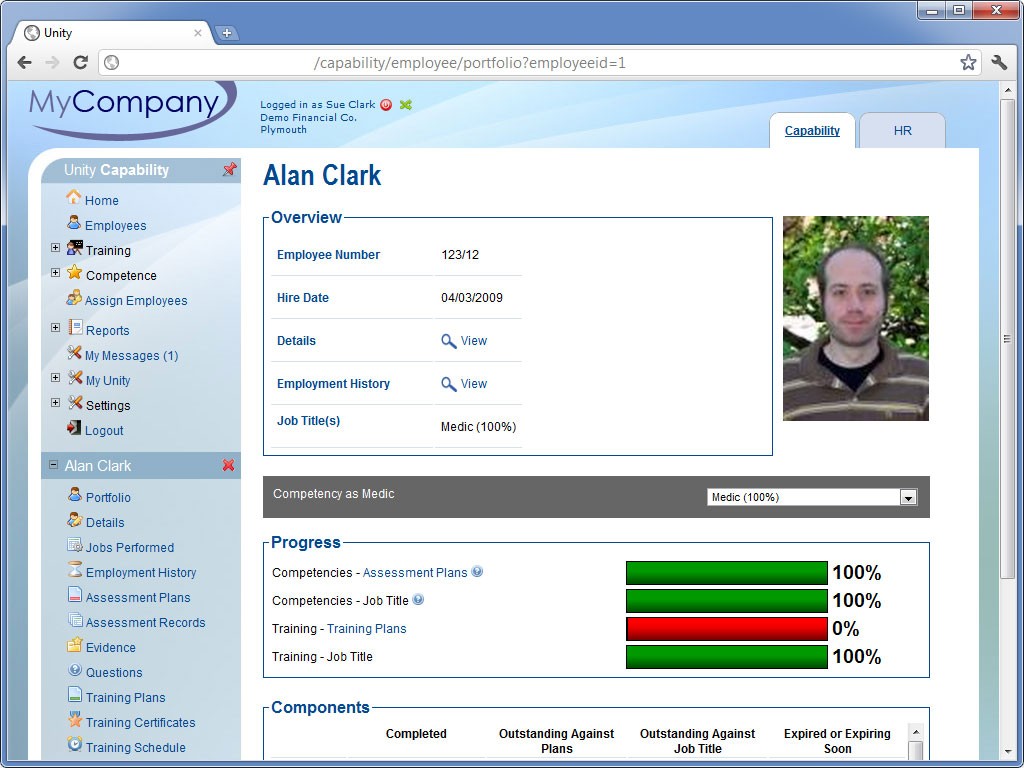
Task: Click the Training Job Title 100% progress bar
Action: coord(727,657)
